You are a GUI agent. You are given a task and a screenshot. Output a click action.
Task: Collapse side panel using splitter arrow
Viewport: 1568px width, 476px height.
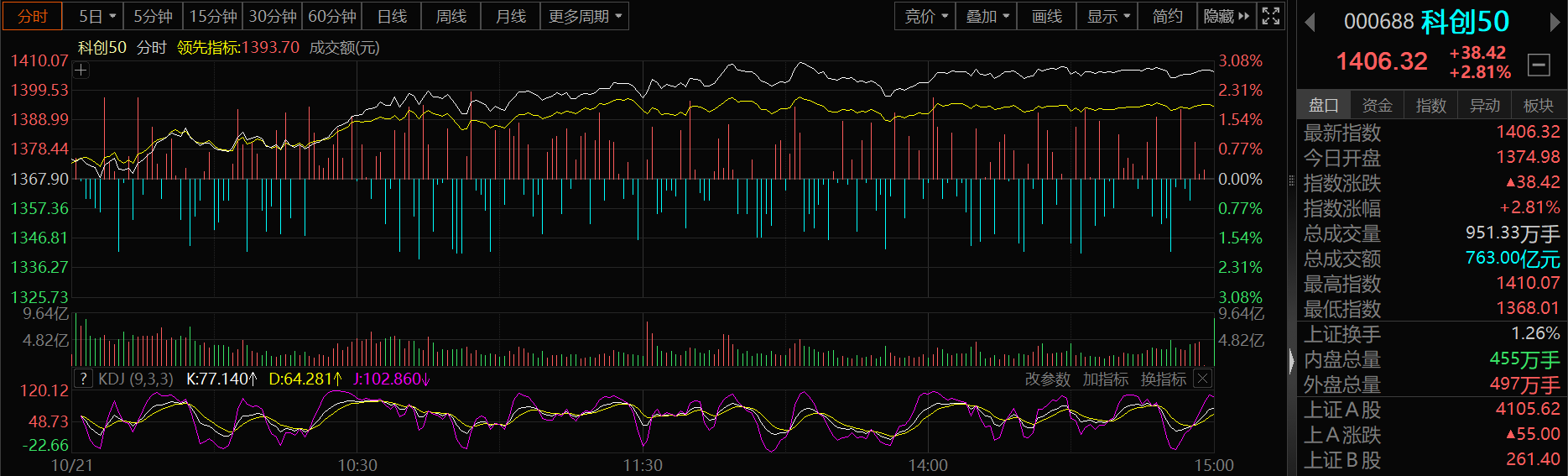pos(1291,361)
